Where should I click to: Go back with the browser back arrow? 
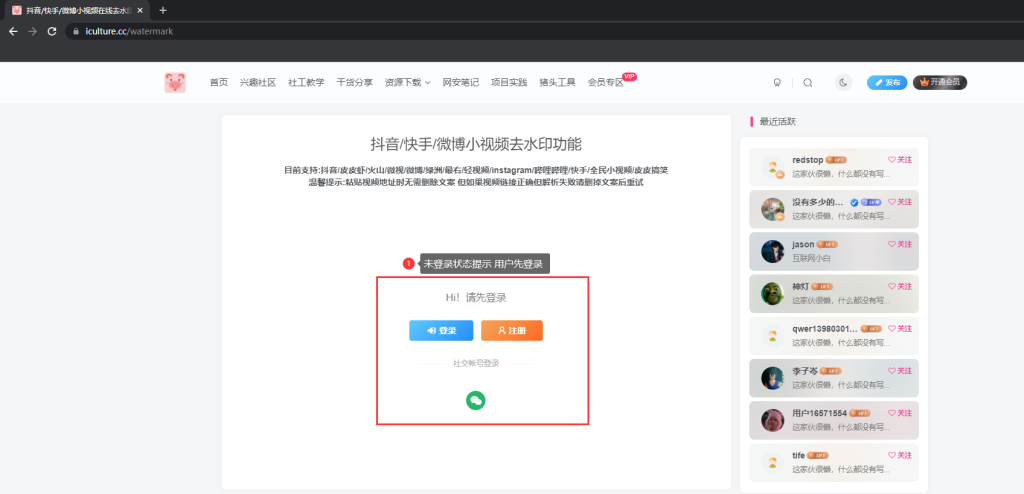coord(13,31)
